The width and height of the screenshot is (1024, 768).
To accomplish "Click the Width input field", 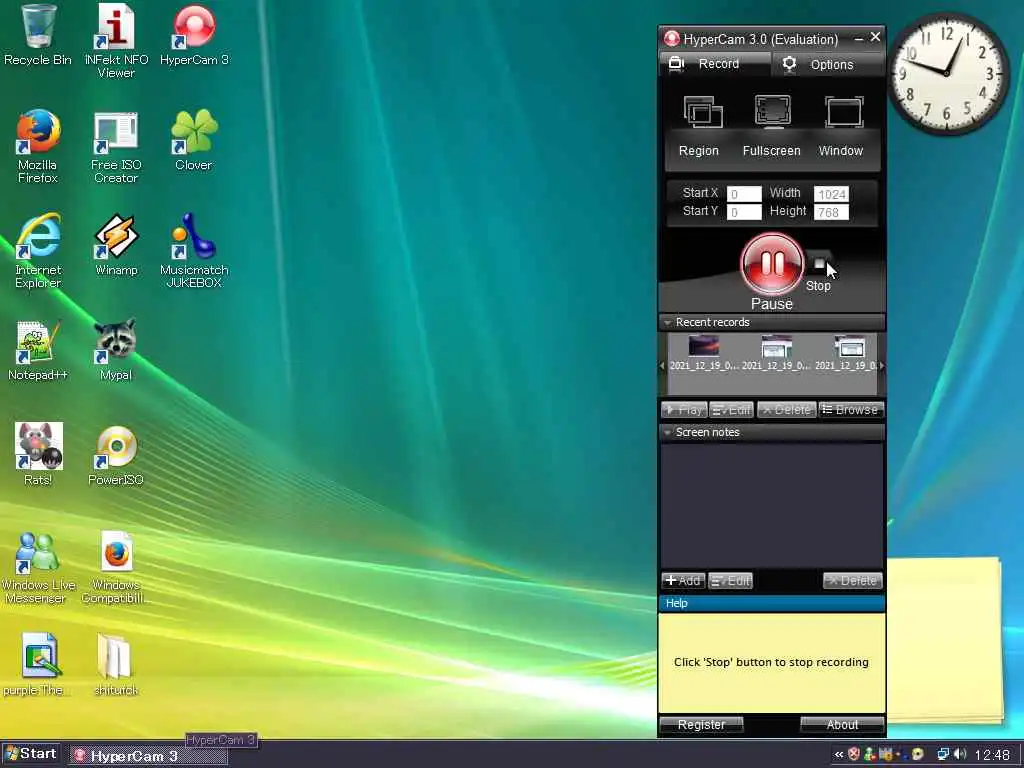I will pyautogui.click(x=831, y=194).
